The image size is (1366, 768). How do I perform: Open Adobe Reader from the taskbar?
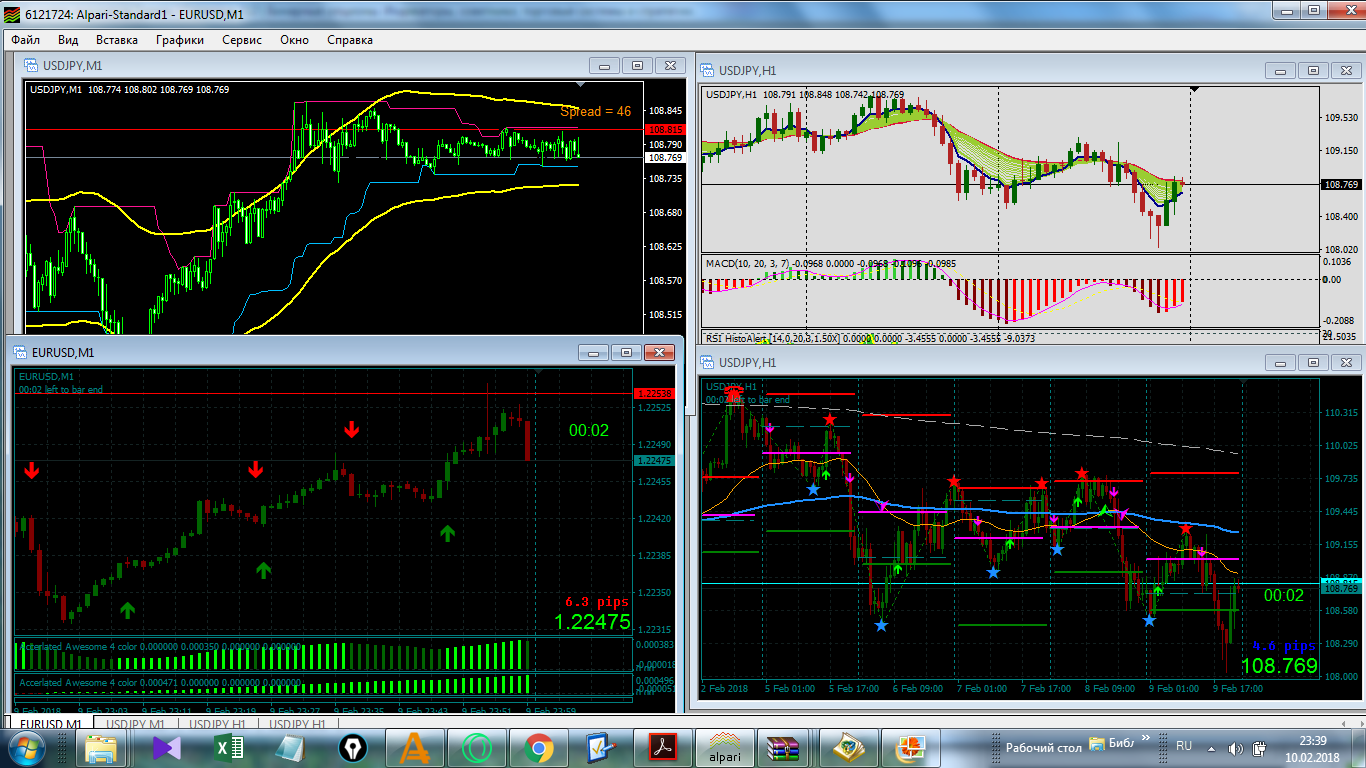point(662,748)
